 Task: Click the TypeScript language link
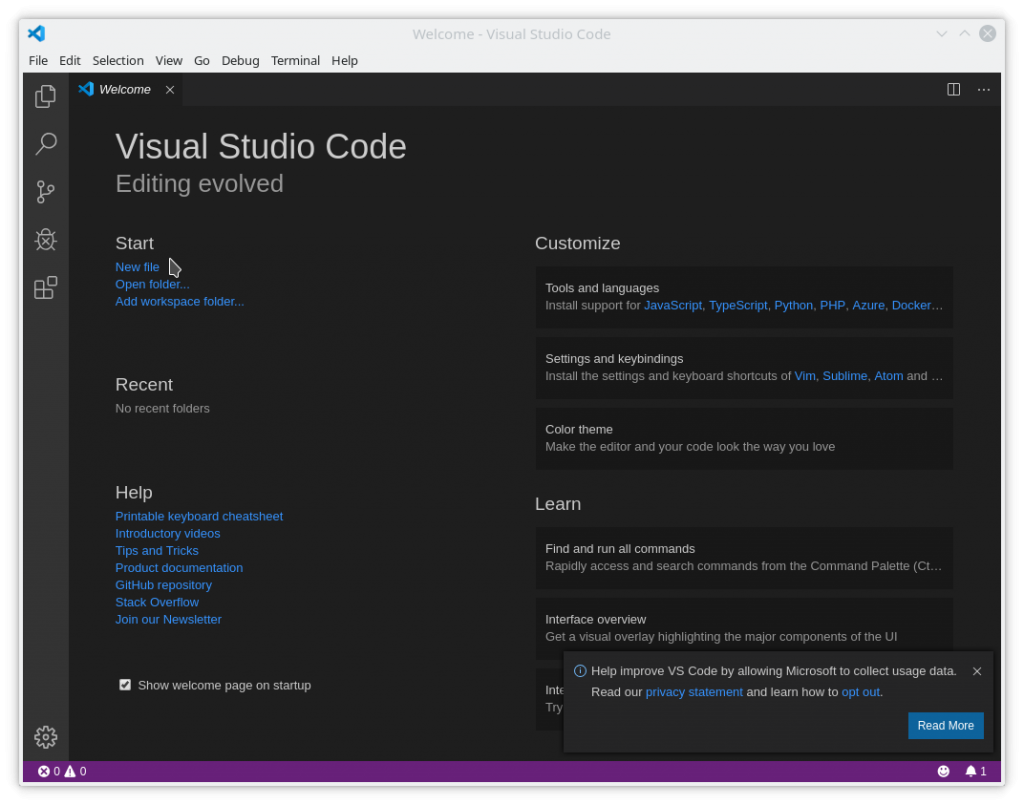pos(738,306)
